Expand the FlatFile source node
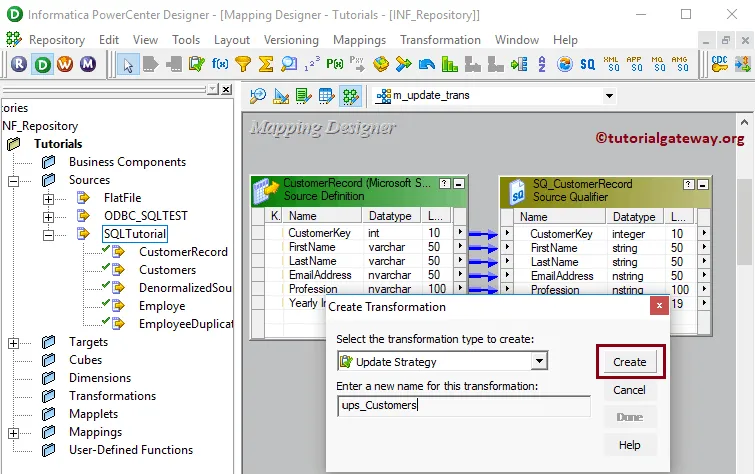 [x=48, y=199]
